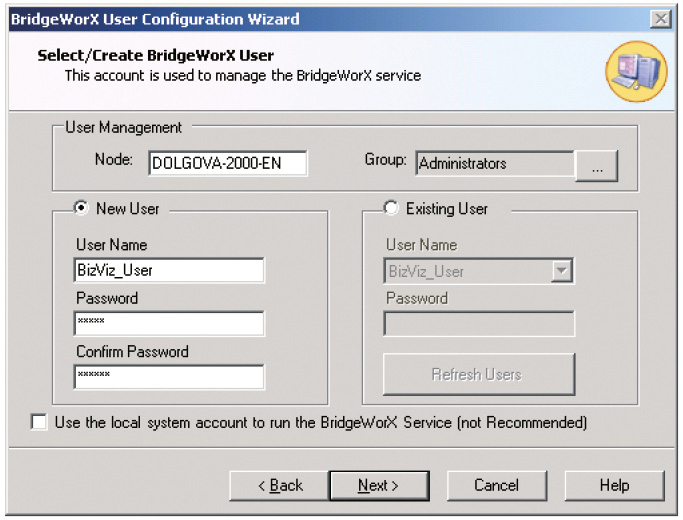
Task: Click the 'User Management' group label
Action: 123,128
